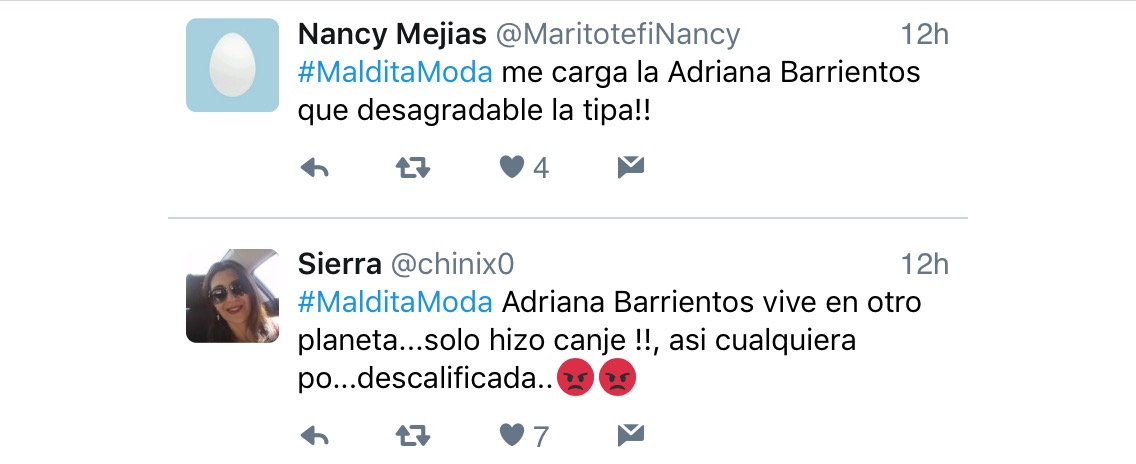The width and height of the screenshot is (1136, 464).
Task: Retweet Sierra's tweet
Action: 413,435
